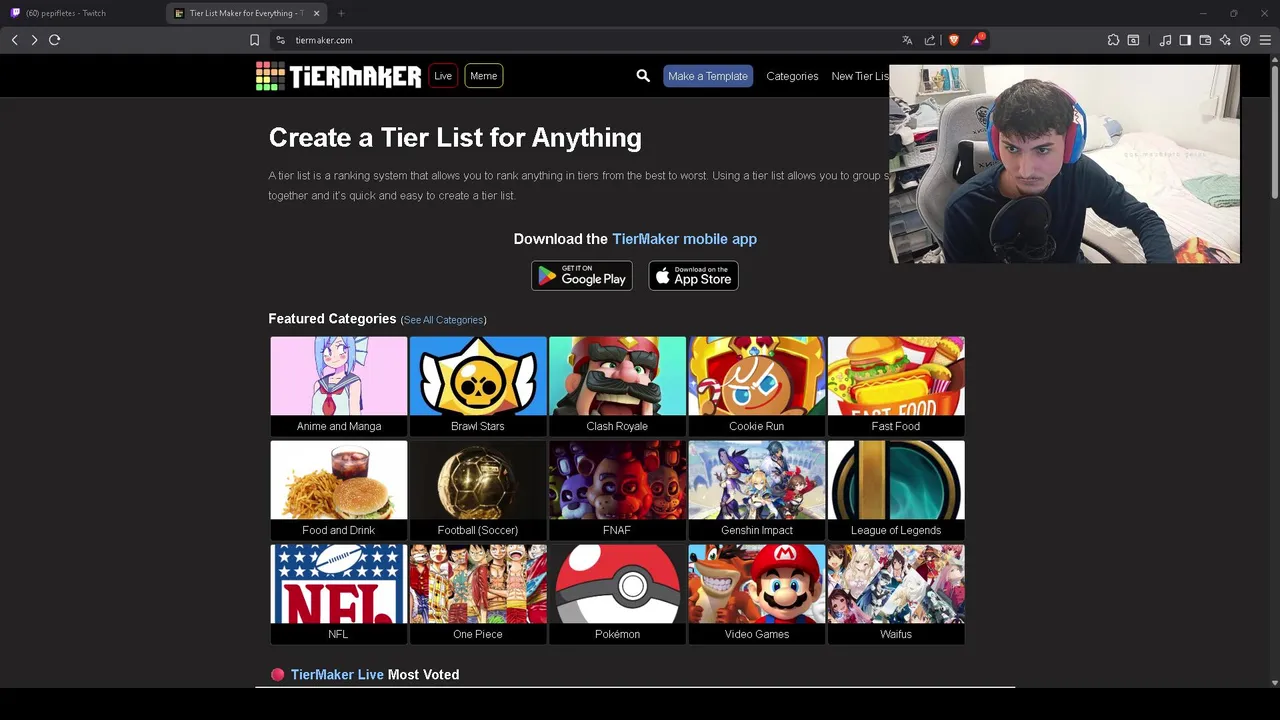
Task: Open the Fast Food category
Action: point(896,386)
